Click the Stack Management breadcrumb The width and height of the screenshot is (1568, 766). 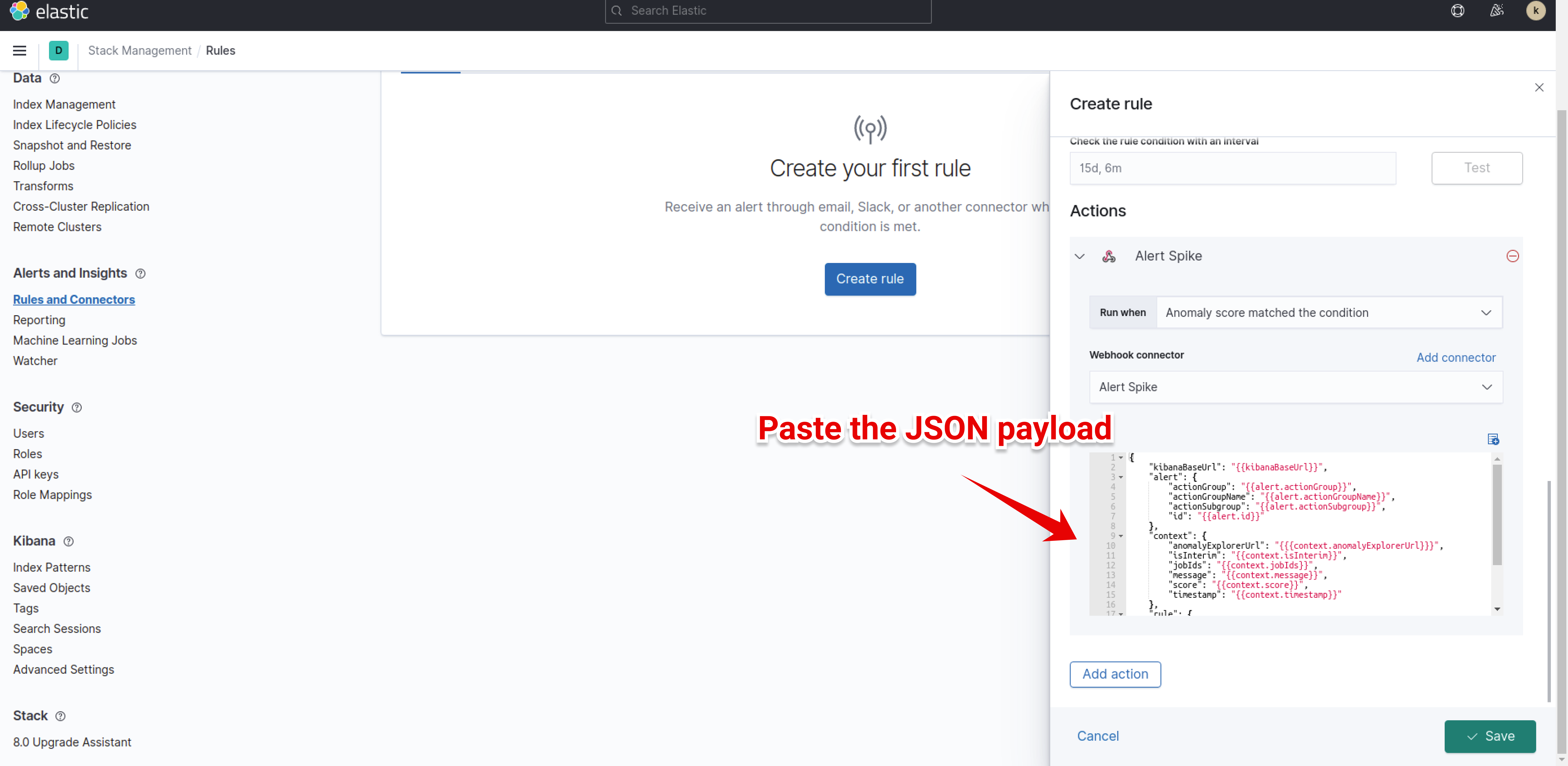[x=140, y=51]
